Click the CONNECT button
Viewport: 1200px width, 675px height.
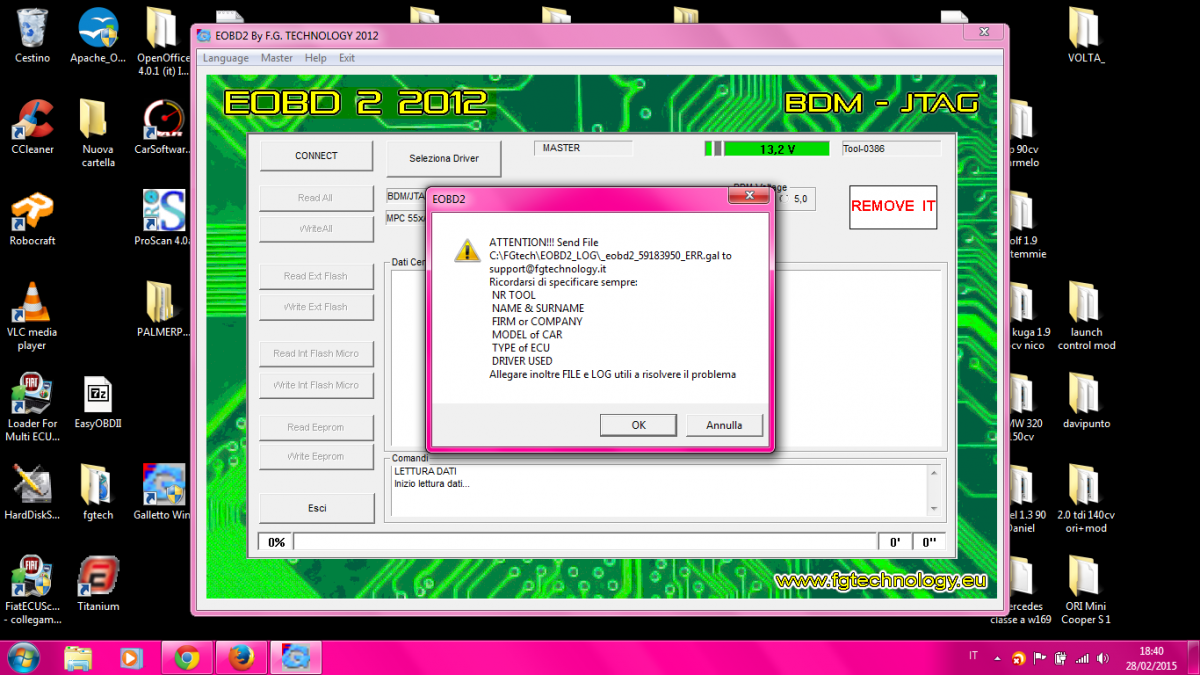316,156
